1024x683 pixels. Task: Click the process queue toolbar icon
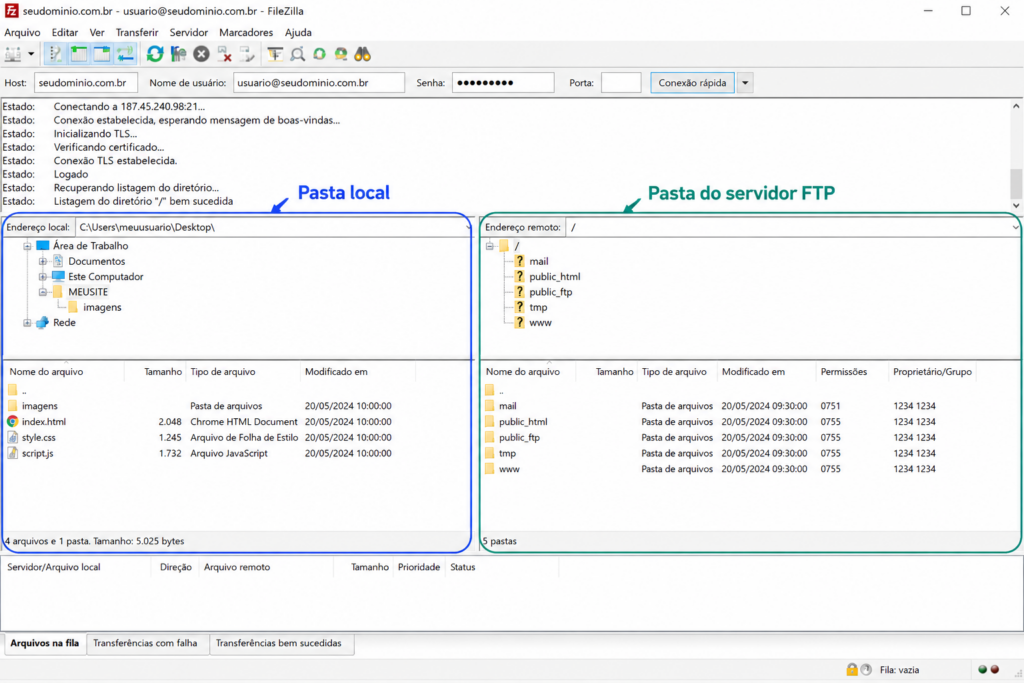point(178,55)
